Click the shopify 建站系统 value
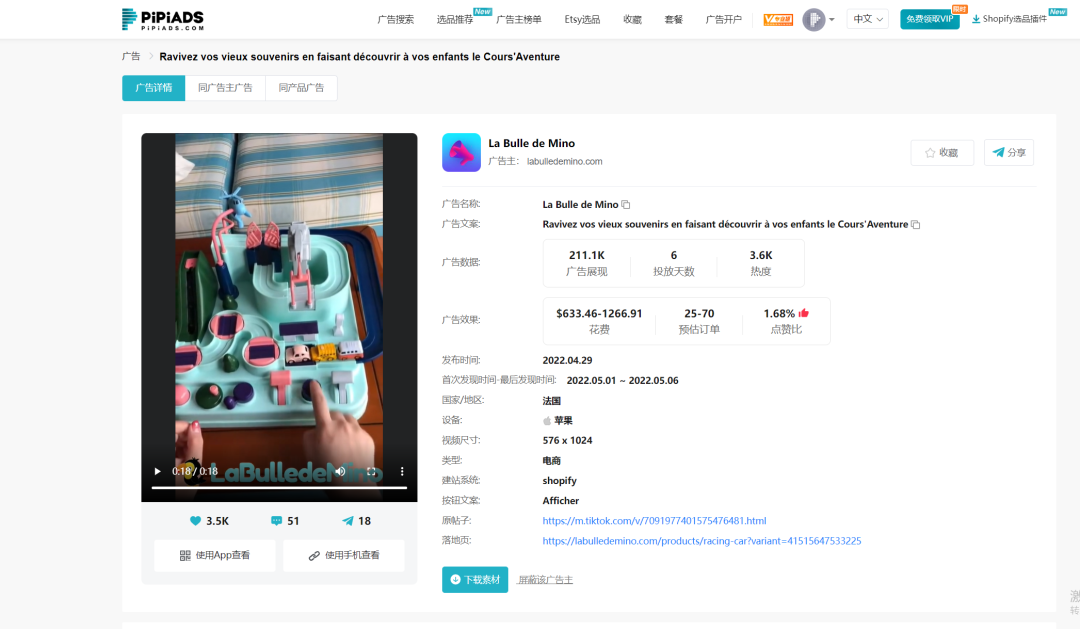 click(559, 481)
